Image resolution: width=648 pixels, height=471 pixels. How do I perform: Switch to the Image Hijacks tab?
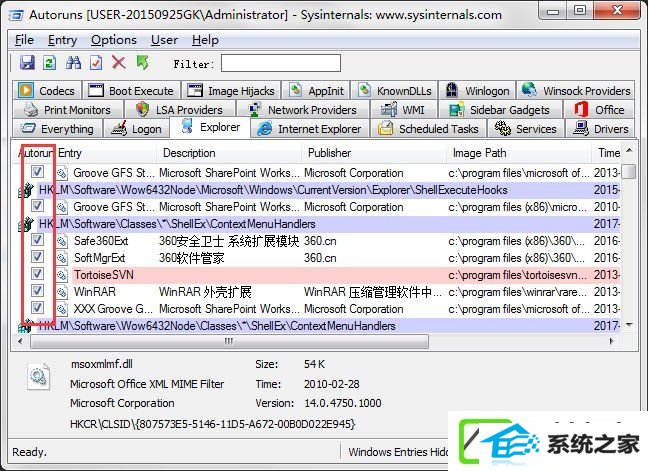(x=231, y=90)
